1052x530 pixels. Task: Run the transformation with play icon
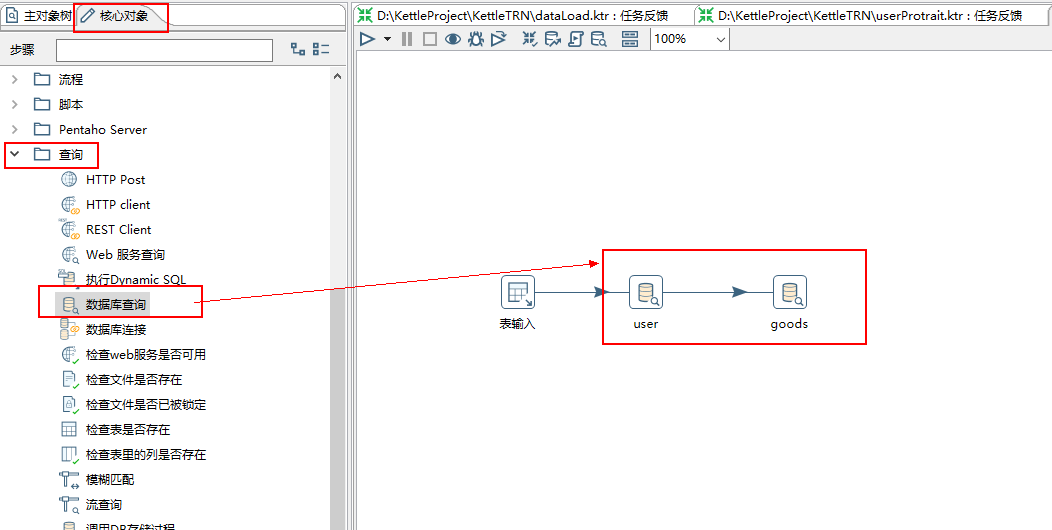pos(367,40)
